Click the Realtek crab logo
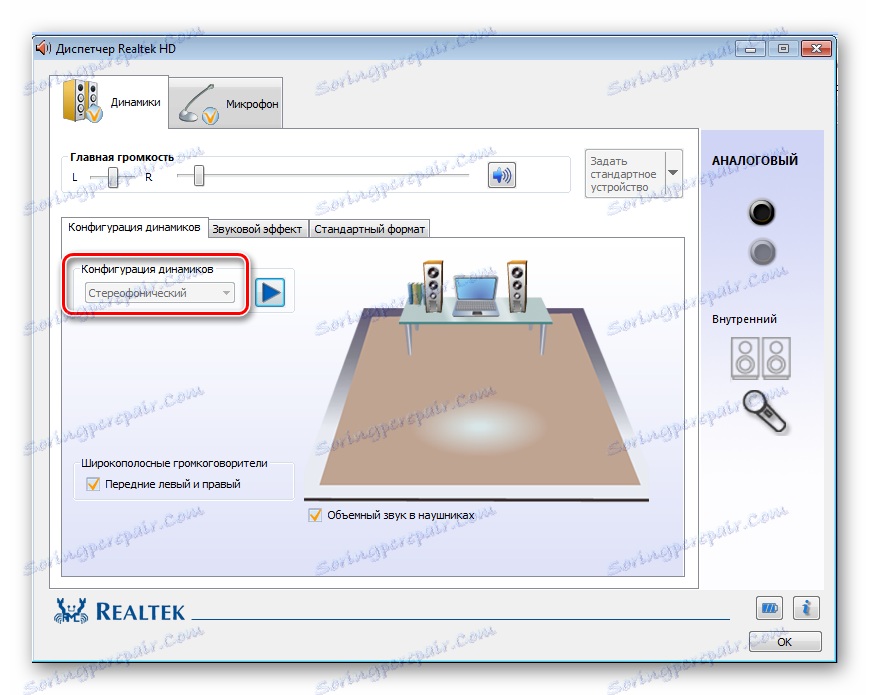This screenshot has width=870, height=695. pos(71,611)
